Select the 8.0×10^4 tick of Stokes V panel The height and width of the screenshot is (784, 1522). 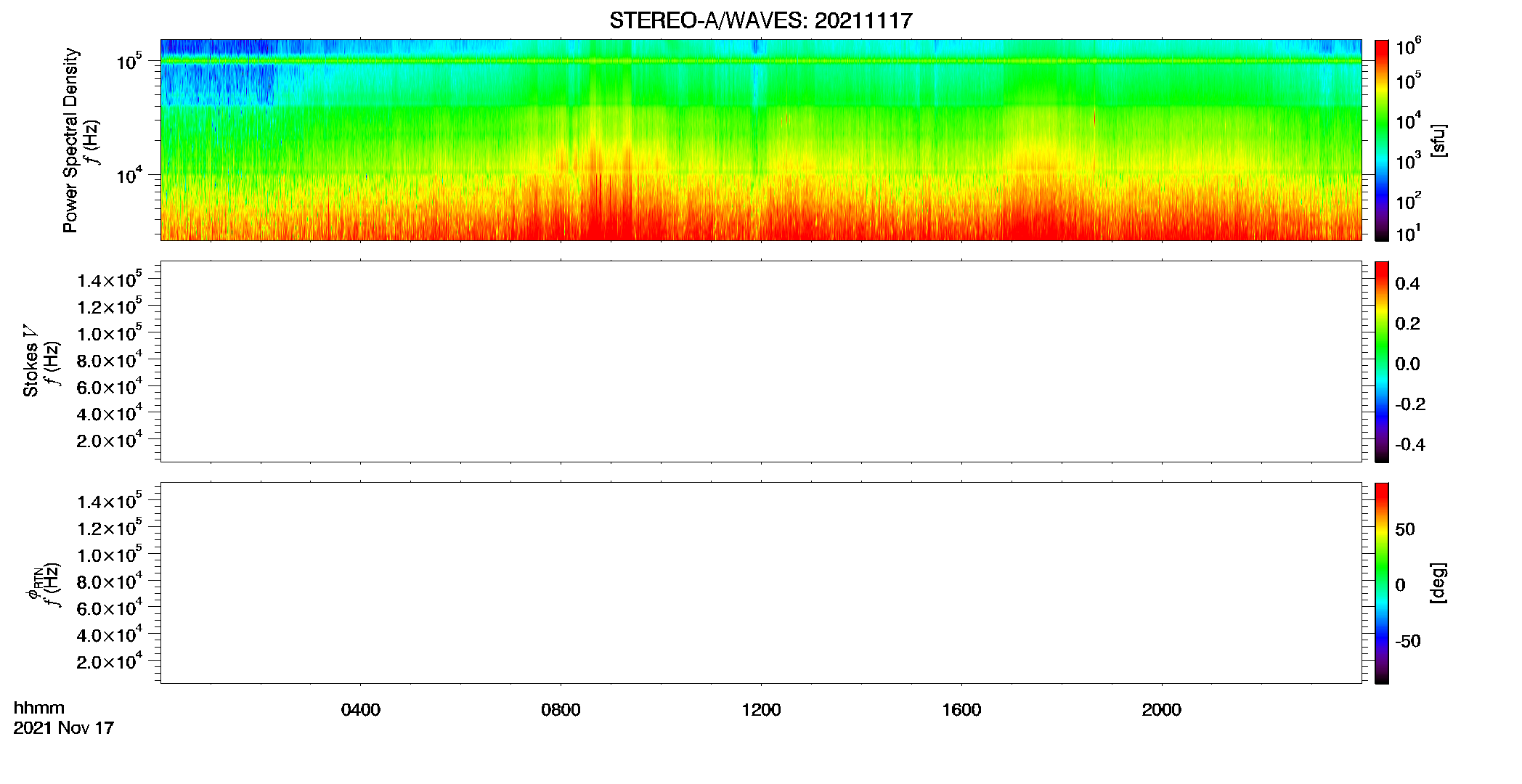(x=109, y=360)
